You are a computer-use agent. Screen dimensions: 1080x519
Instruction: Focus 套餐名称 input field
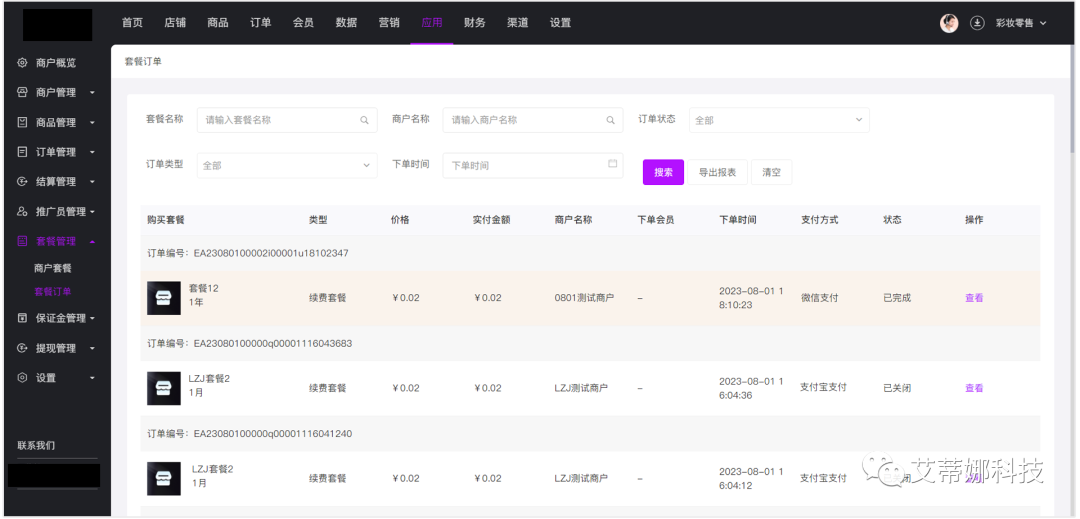tap(287, 120)
